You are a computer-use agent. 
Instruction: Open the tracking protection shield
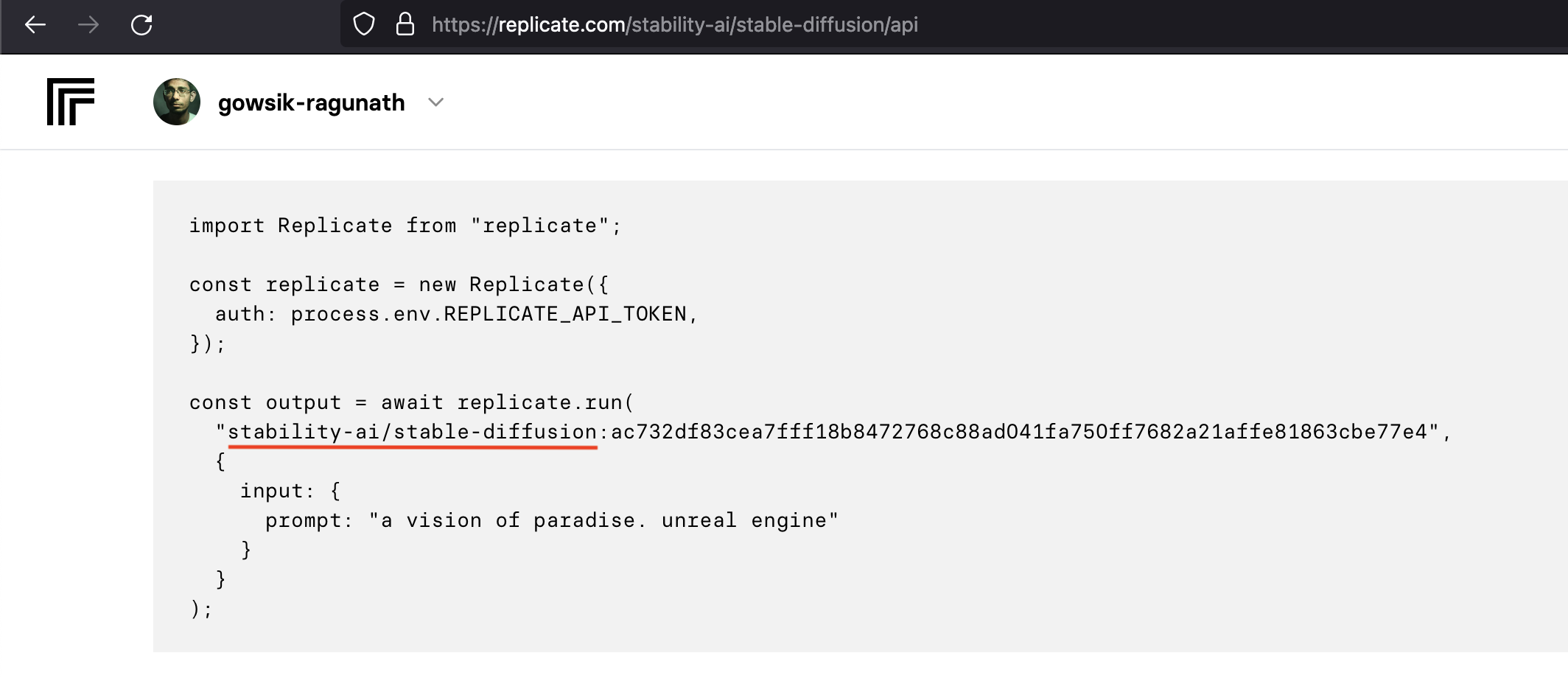pos(364,24)
